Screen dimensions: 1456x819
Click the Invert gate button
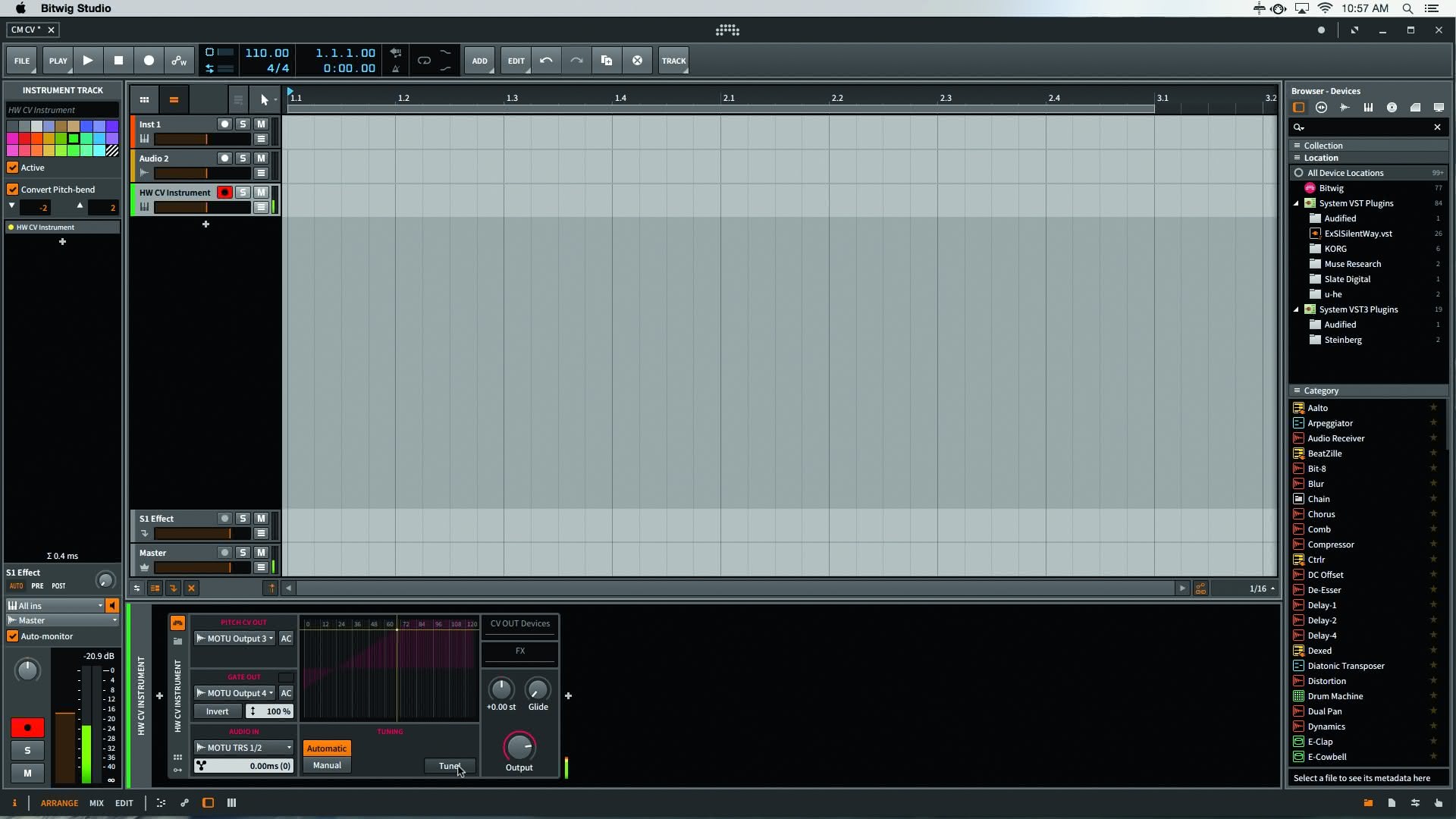point(217,711)
